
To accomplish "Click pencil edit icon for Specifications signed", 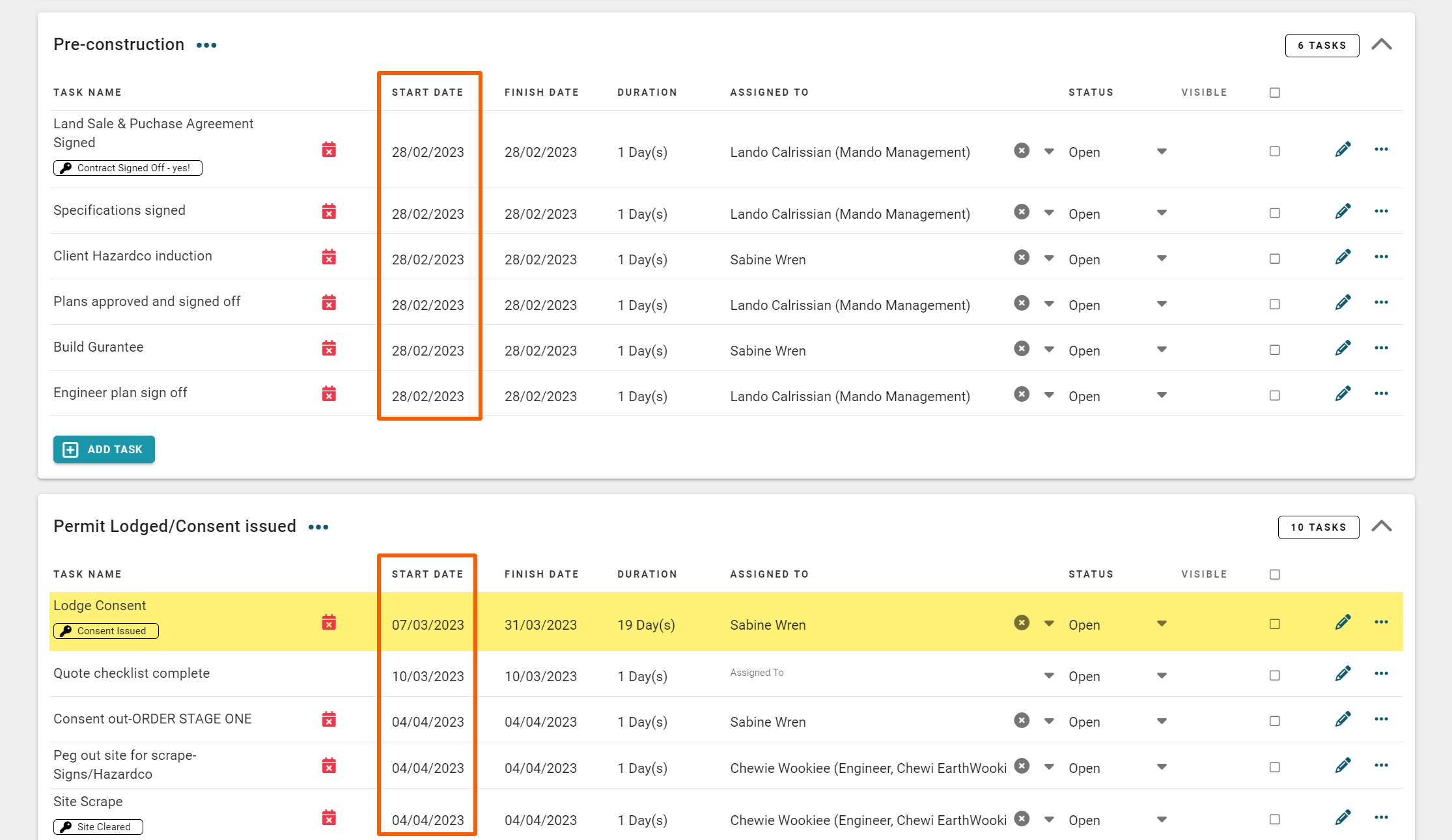I will coord(1343,212).
